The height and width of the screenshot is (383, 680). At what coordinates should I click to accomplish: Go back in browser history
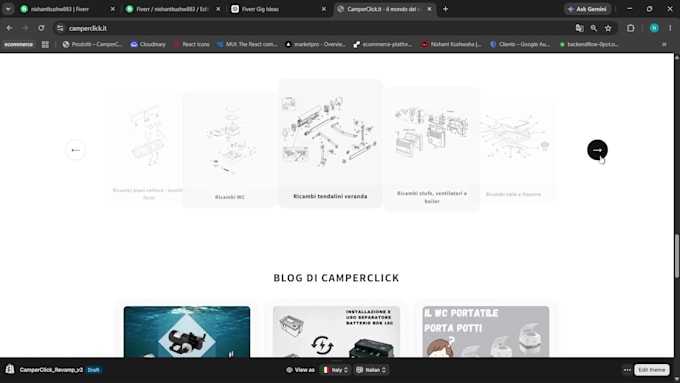(10, 28)
